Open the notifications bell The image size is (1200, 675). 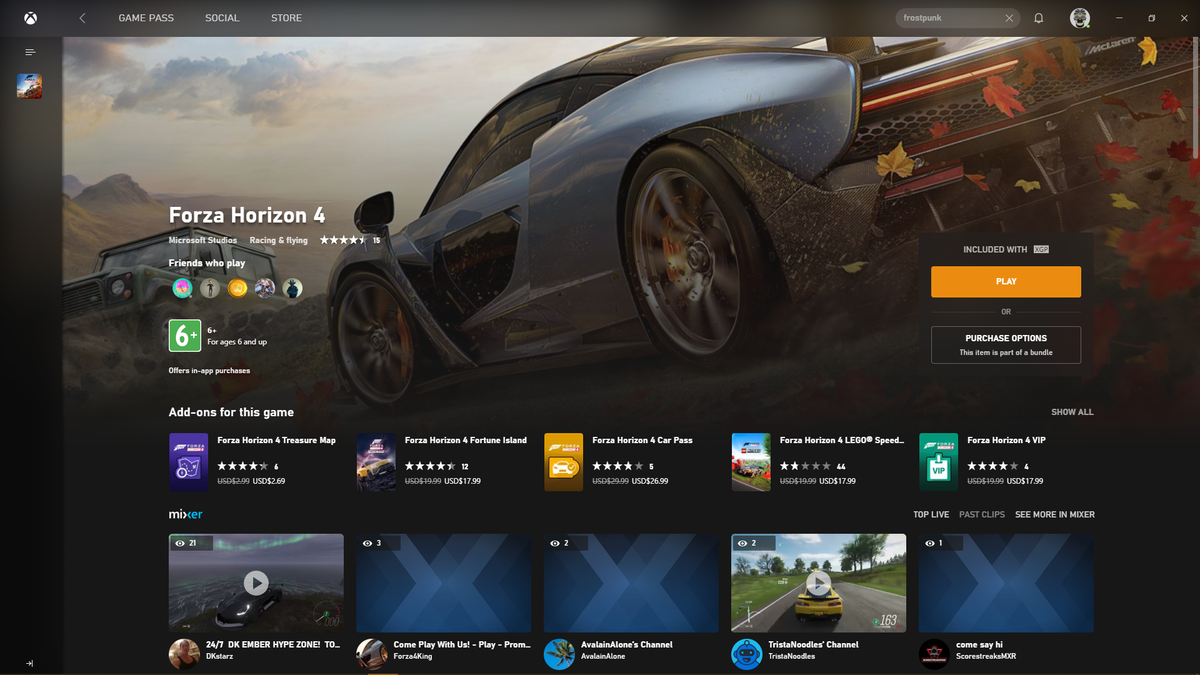click(x=1039, y=18)
